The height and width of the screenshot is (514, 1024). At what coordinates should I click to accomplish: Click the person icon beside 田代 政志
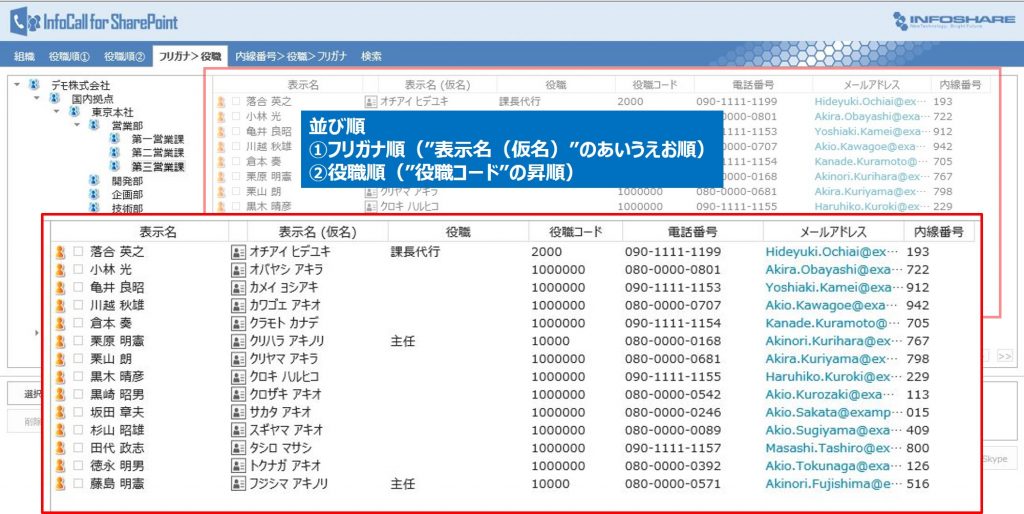61,448
